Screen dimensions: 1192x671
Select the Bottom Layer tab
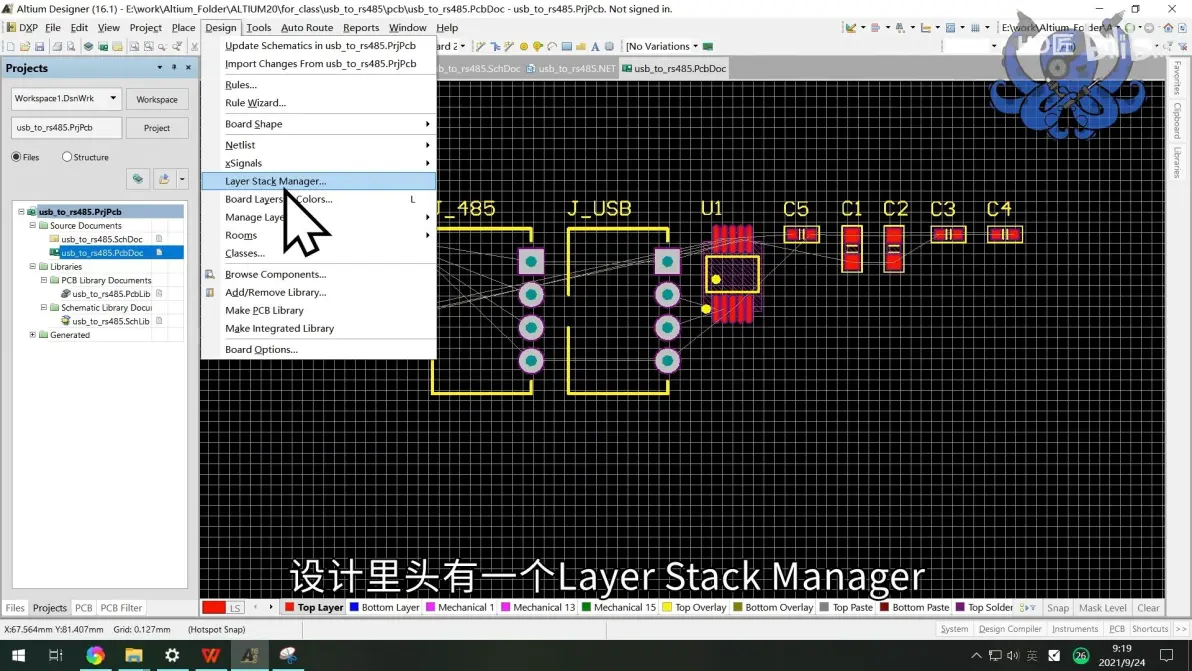point(385,607)
